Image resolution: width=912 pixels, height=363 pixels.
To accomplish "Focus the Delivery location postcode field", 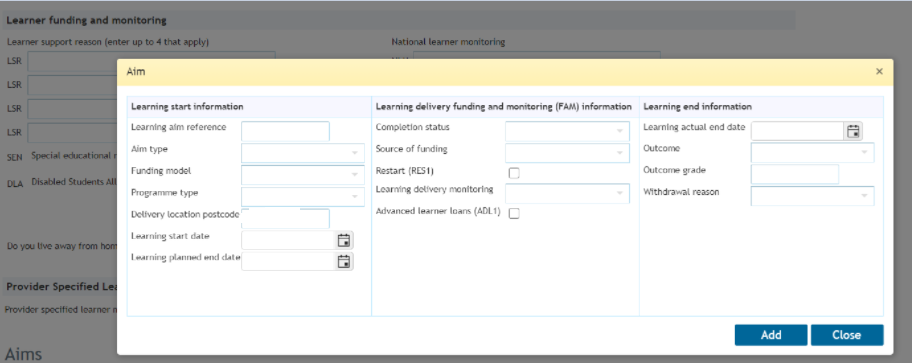I will [286, 219].
